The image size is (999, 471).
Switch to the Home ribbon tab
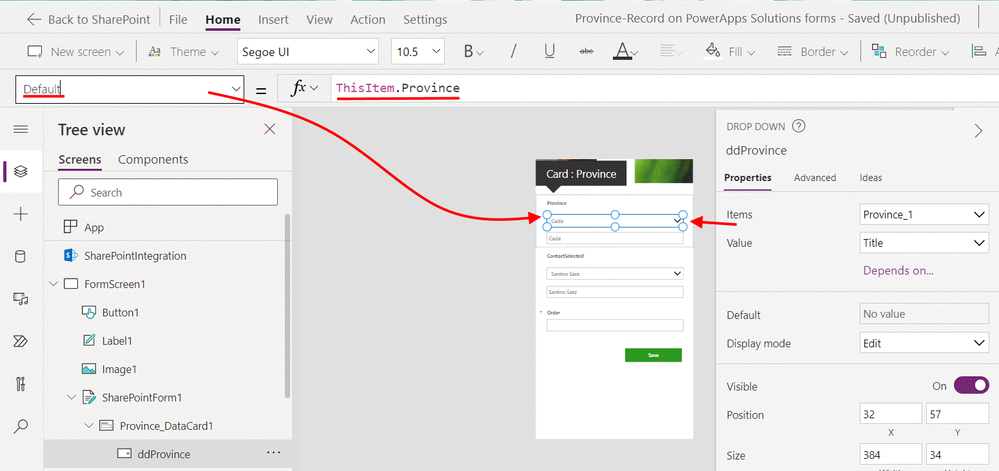click(222, 19)
